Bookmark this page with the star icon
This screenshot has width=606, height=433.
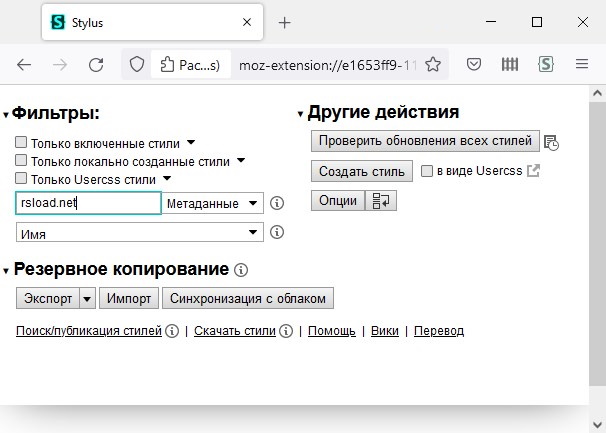tap(433, 64)
